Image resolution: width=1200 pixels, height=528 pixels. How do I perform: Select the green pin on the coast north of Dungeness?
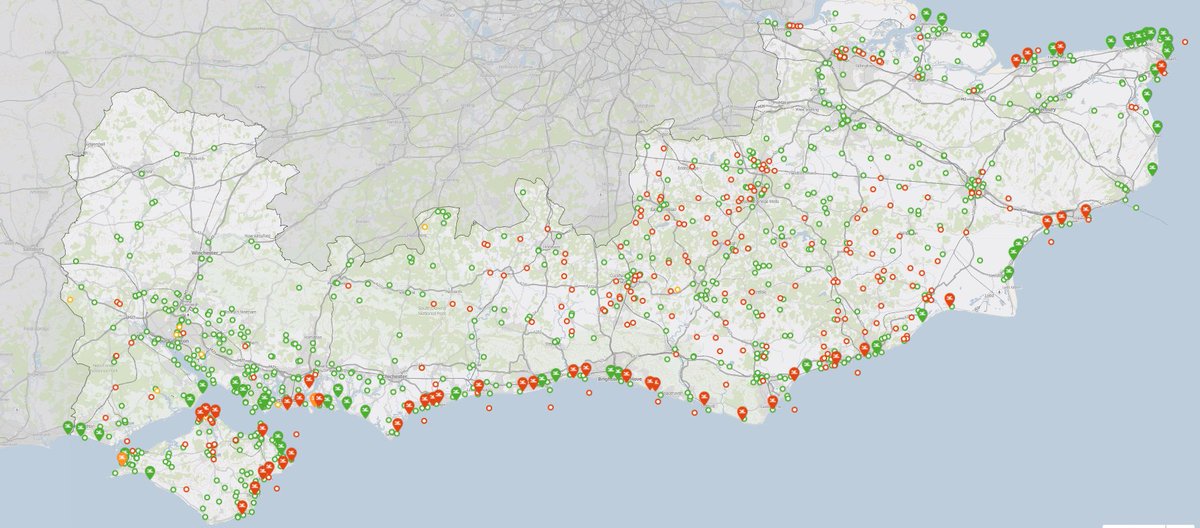[1008, 272]
